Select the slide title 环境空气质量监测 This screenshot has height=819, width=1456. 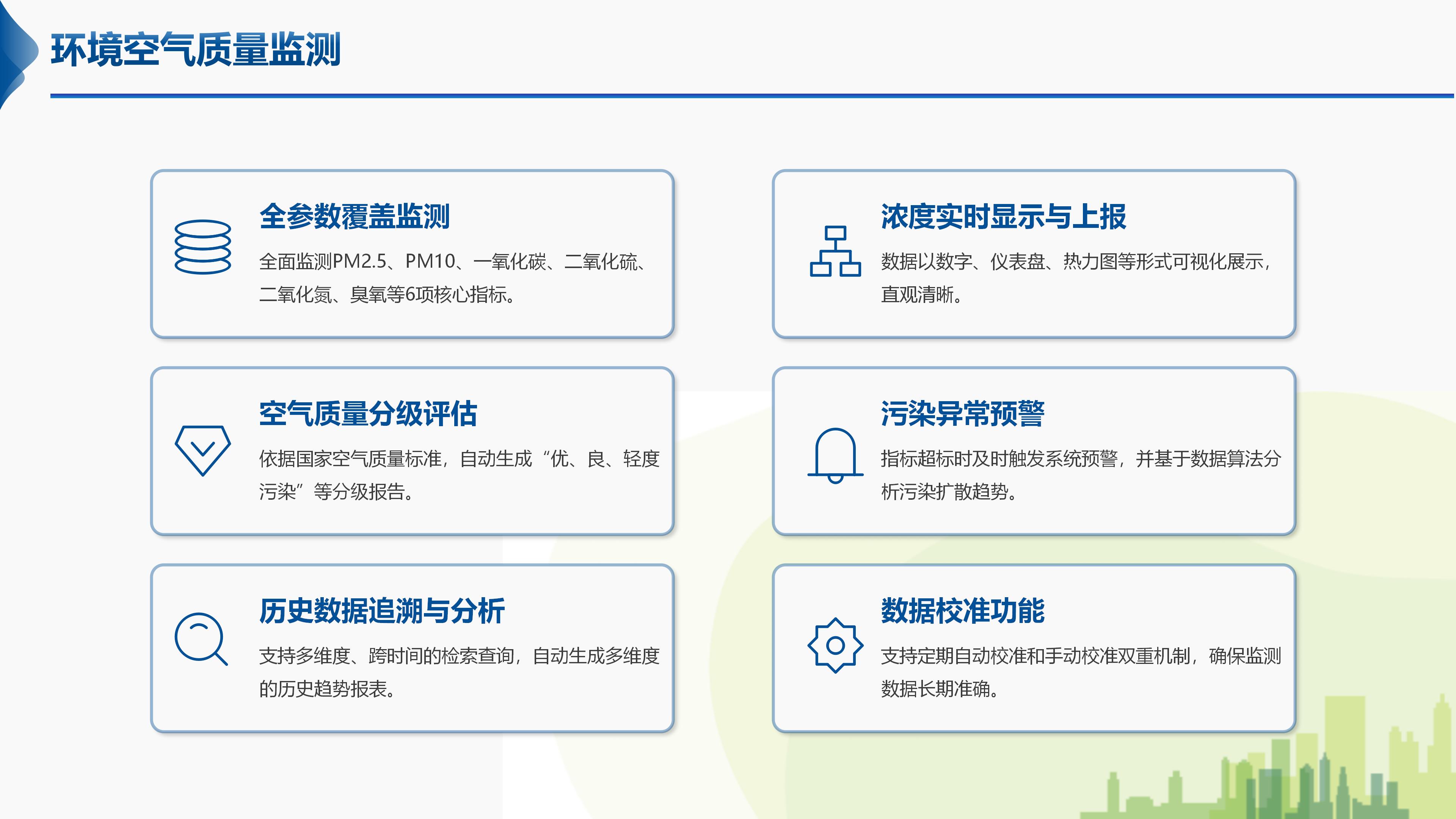[196, 50]
